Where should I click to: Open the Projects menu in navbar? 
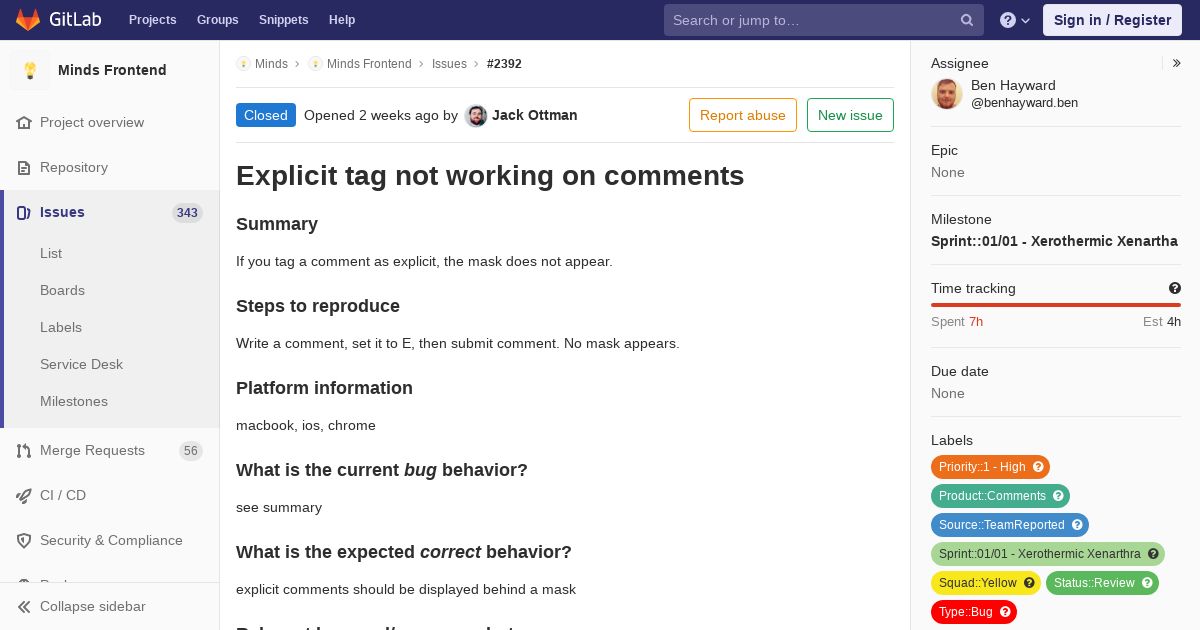[x=152, y=20]
